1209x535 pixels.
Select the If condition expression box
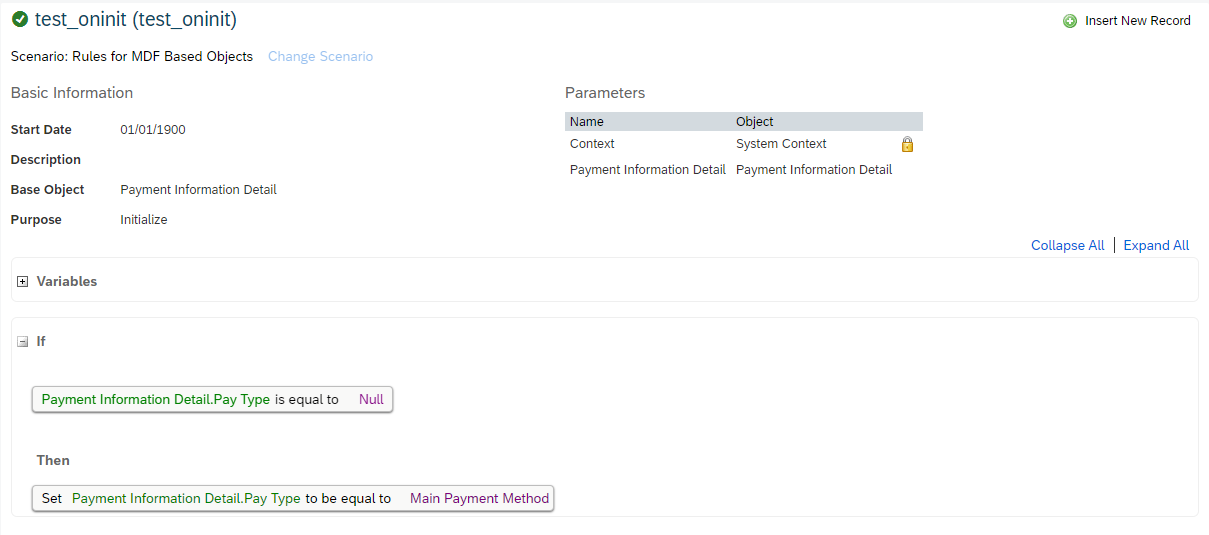click(x=212, y=400)
